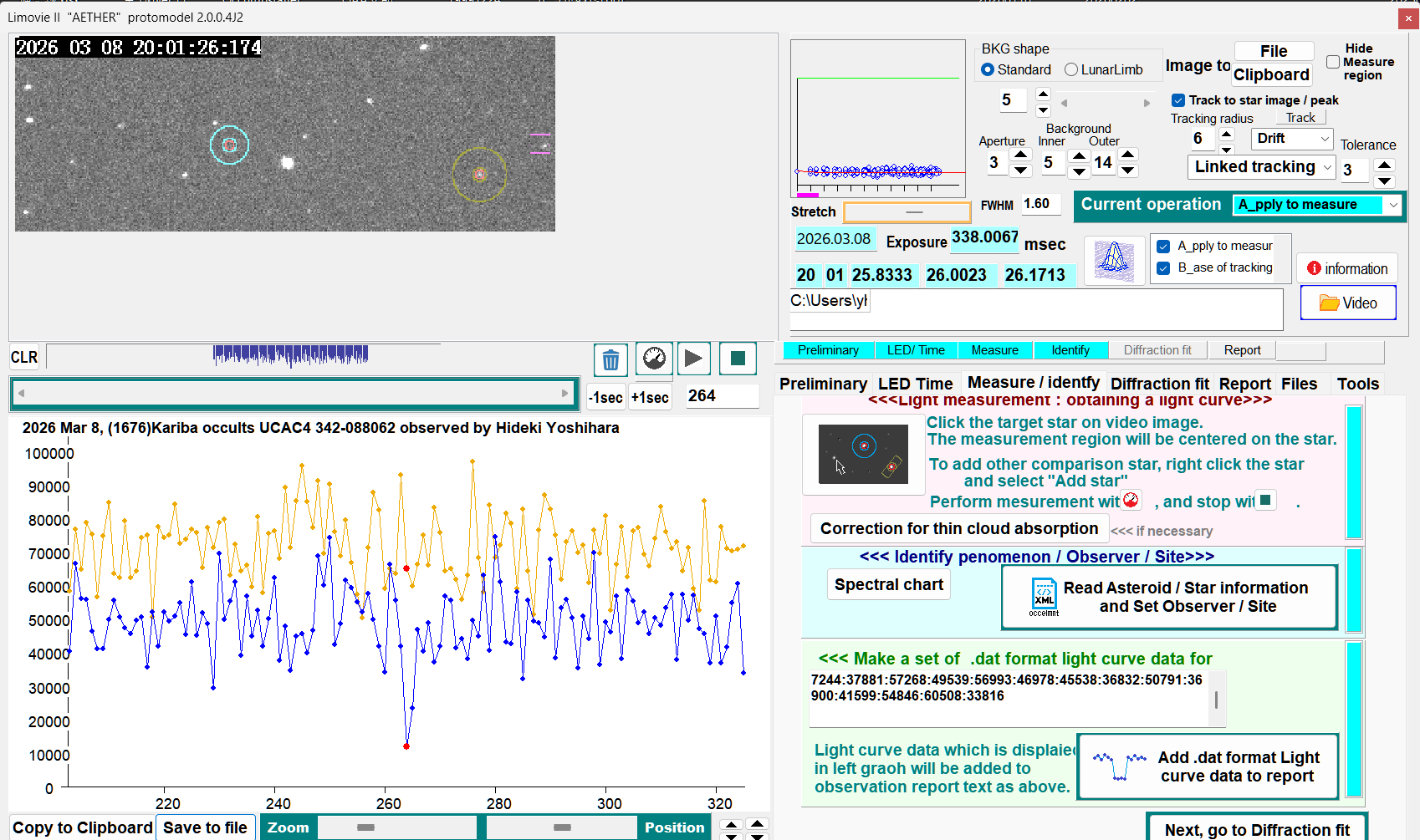Stop playback with the square stop icon
Image resolution: width=1420 pixels, height=840 pixels.
click(737, 359)
